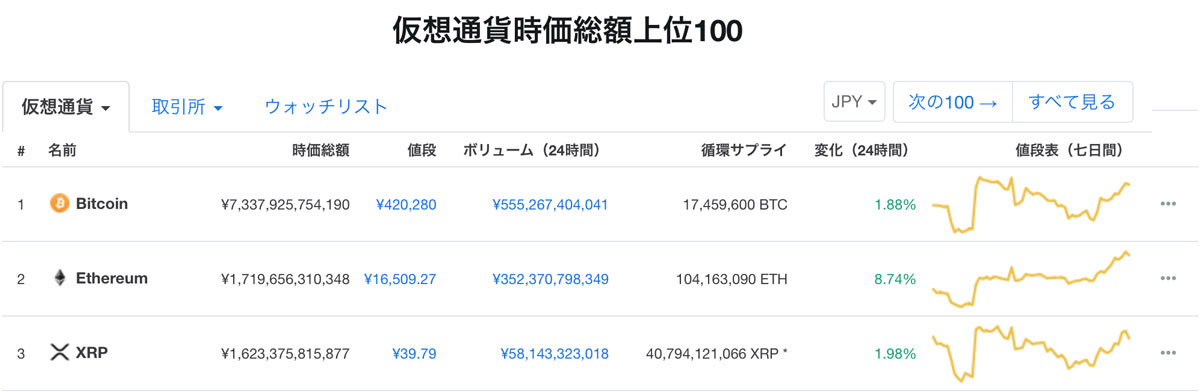The height and width of the screenshot is (392, 1200).
Task: Sort by 時価総額 column header
Action: click(x=321, y=151)
